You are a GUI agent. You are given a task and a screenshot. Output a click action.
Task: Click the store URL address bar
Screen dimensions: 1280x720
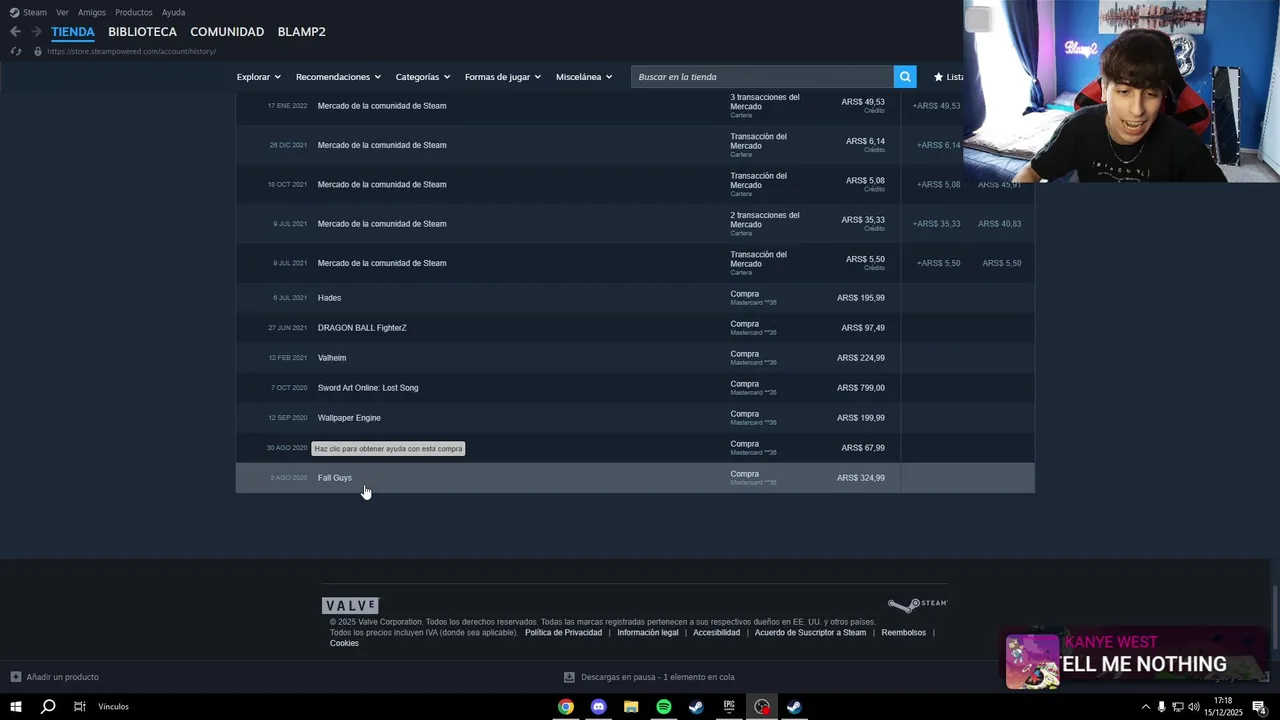(131, 51)
